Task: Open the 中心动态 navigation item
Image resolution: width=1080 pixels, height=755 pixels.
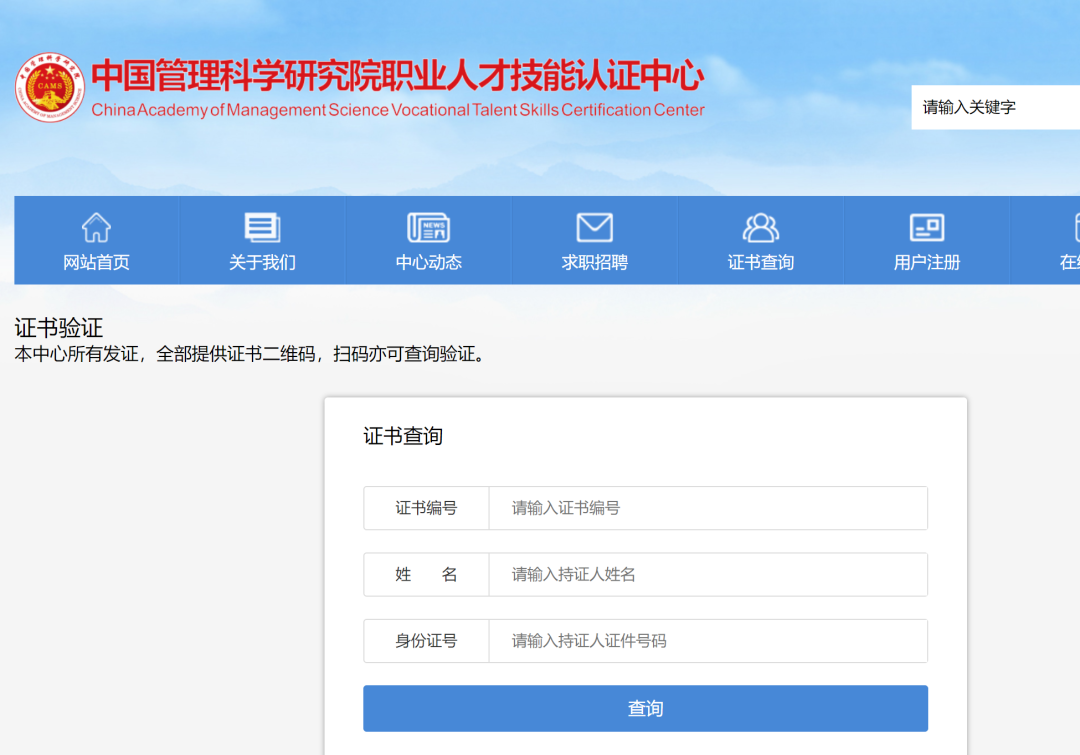Action: [428, 263]
